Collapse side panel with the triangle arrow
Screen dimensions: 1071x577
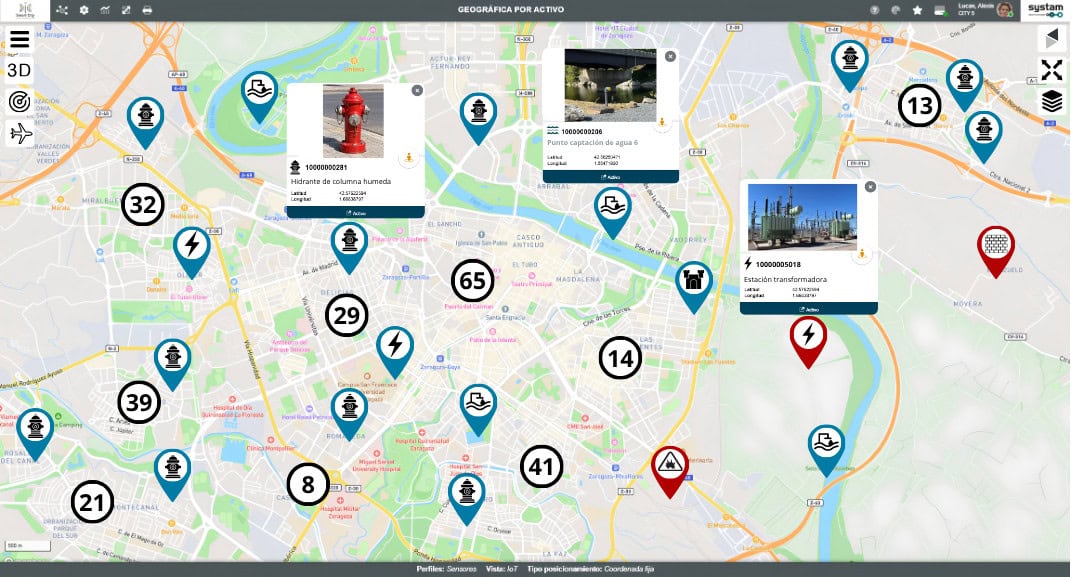[1052, 38]
